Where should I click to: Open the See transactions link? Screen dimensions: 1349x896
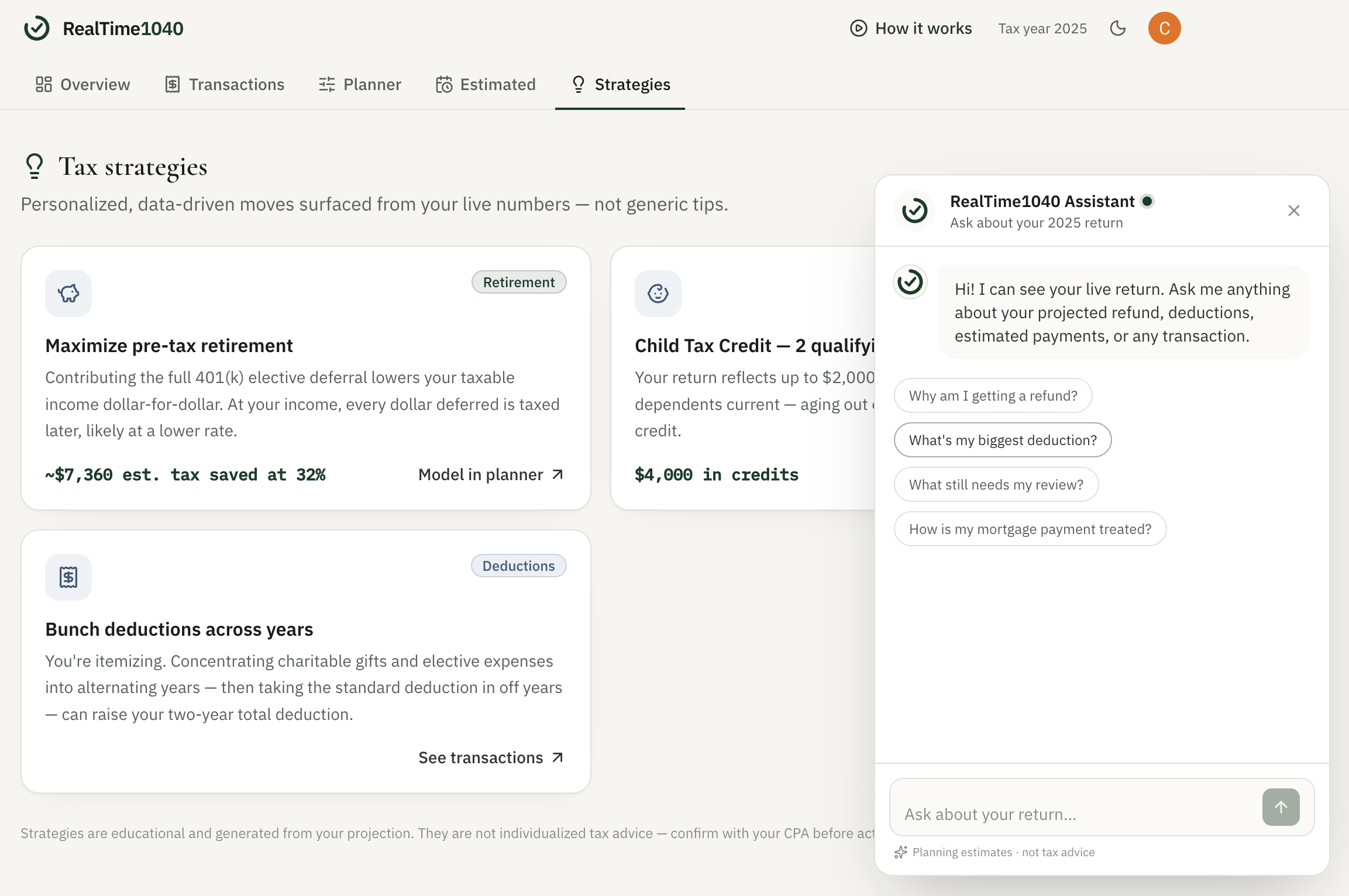[x=491, y=757]
